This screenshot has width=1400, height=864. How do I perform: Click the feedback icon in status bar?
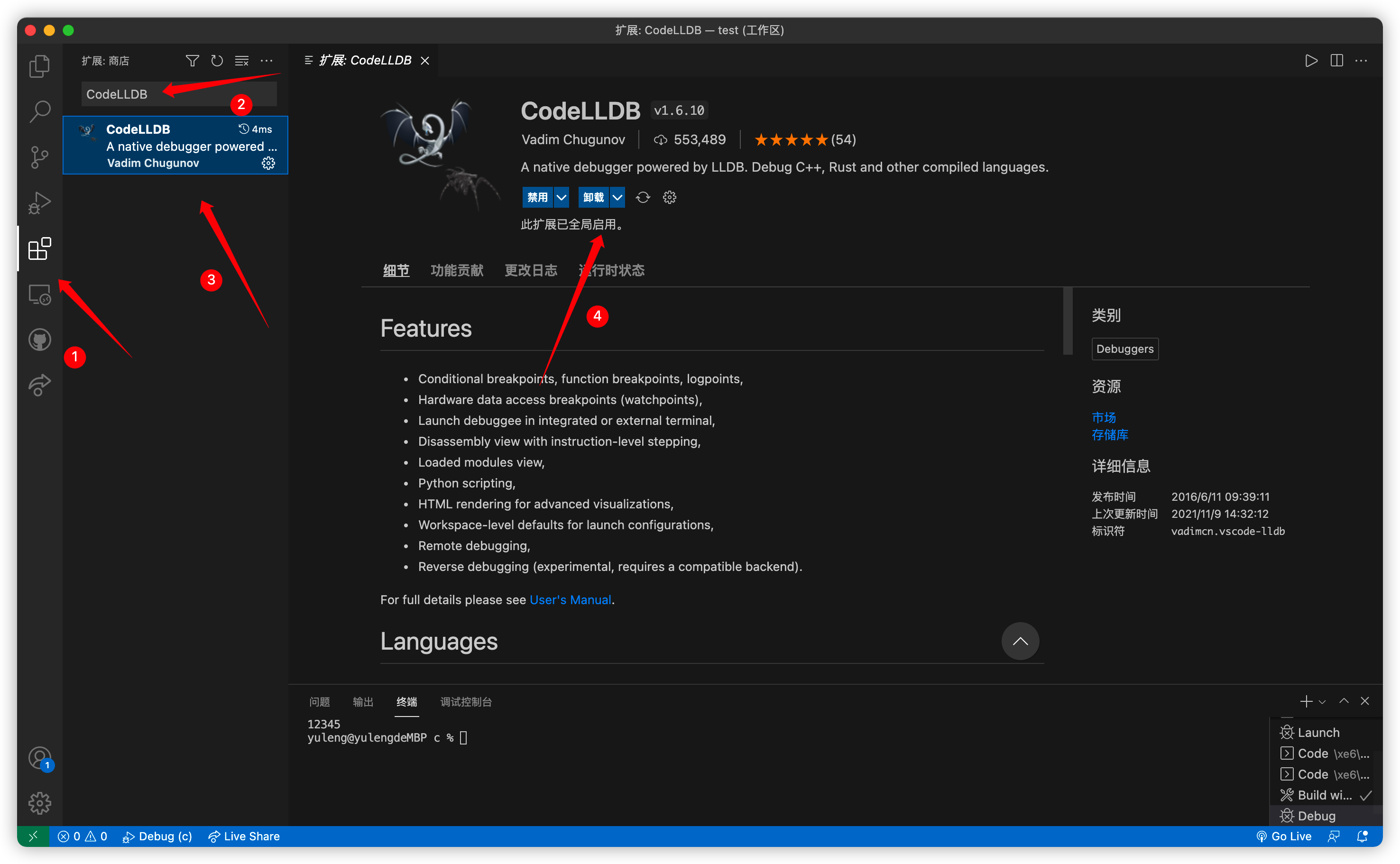pyautogui.click(x=1334, y=836)
